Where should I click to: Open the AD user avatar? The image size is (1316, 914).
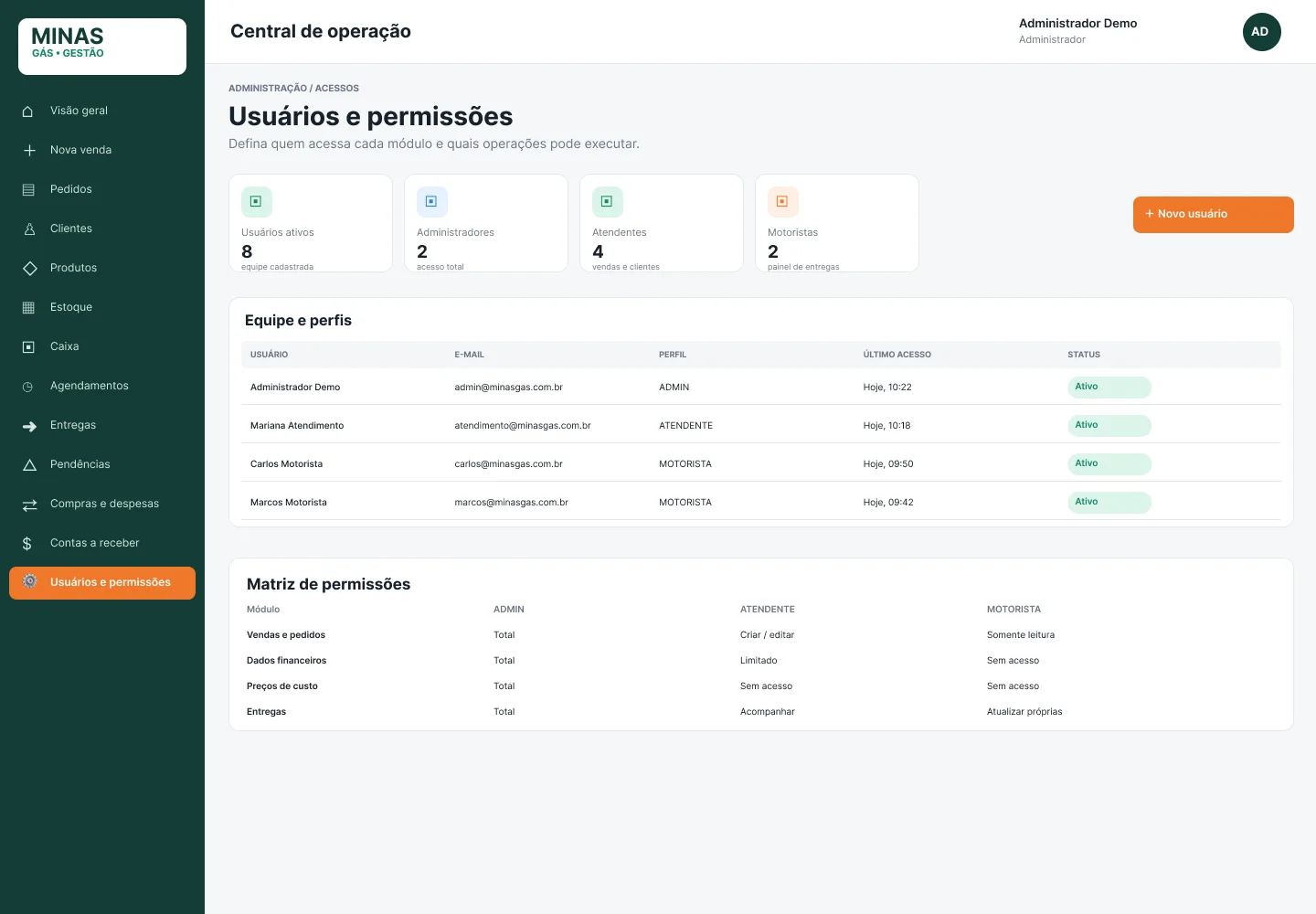1262,32
